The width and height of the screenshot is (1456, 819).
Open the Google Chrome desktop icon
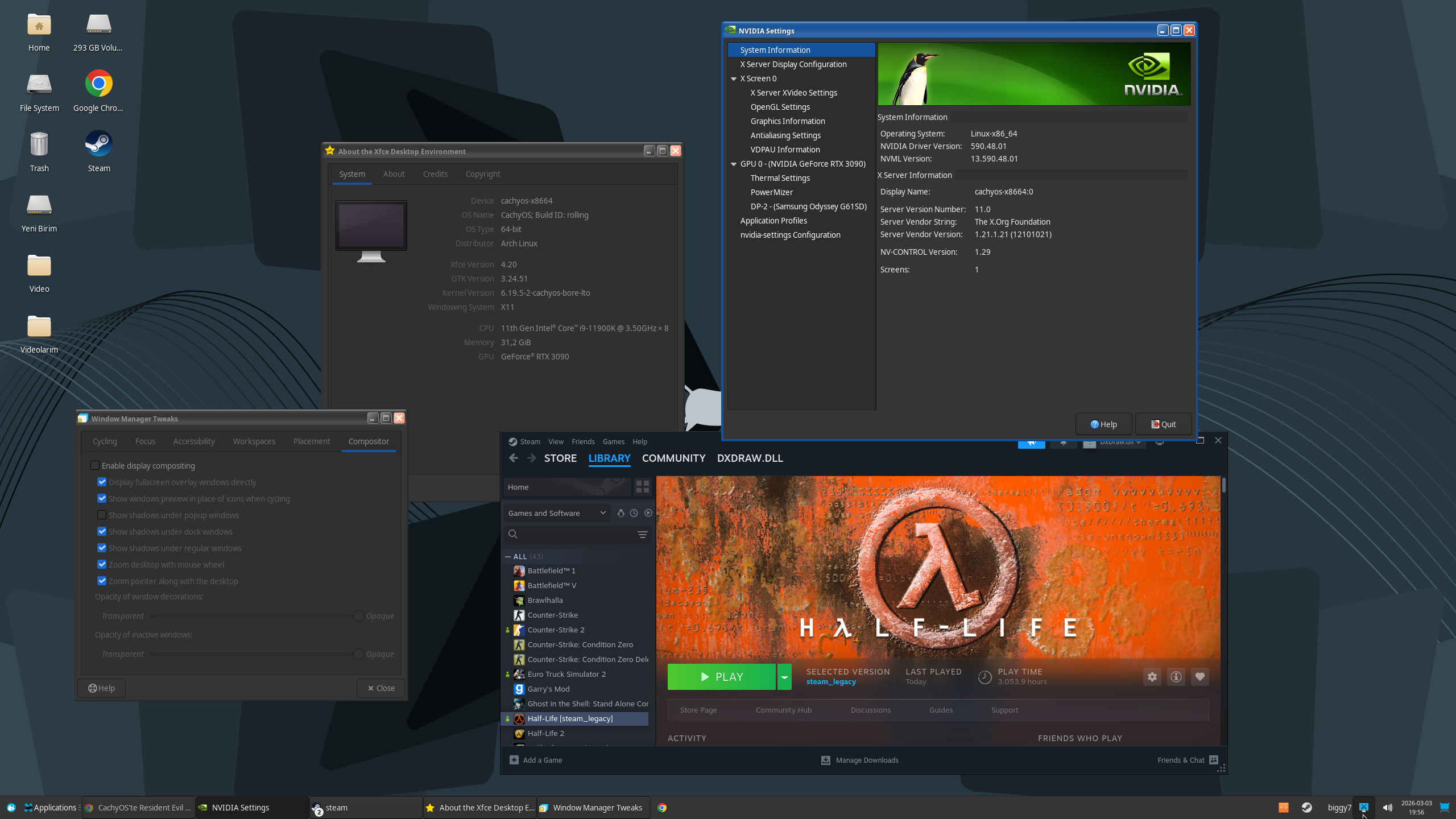pyautogui.click(x=98, y=84)
